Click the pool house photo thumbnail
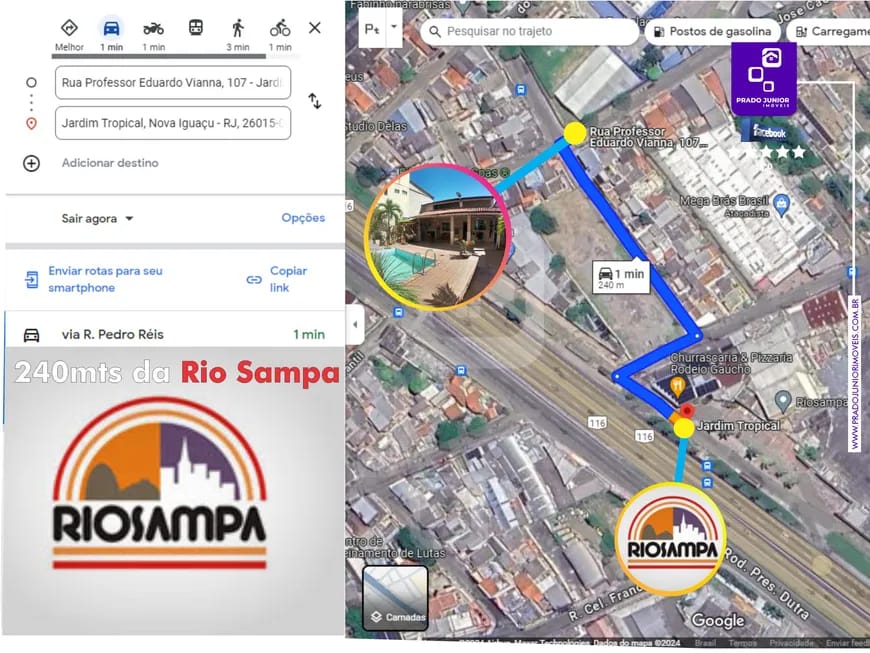 pyautogui.click(x=437, y=236)
